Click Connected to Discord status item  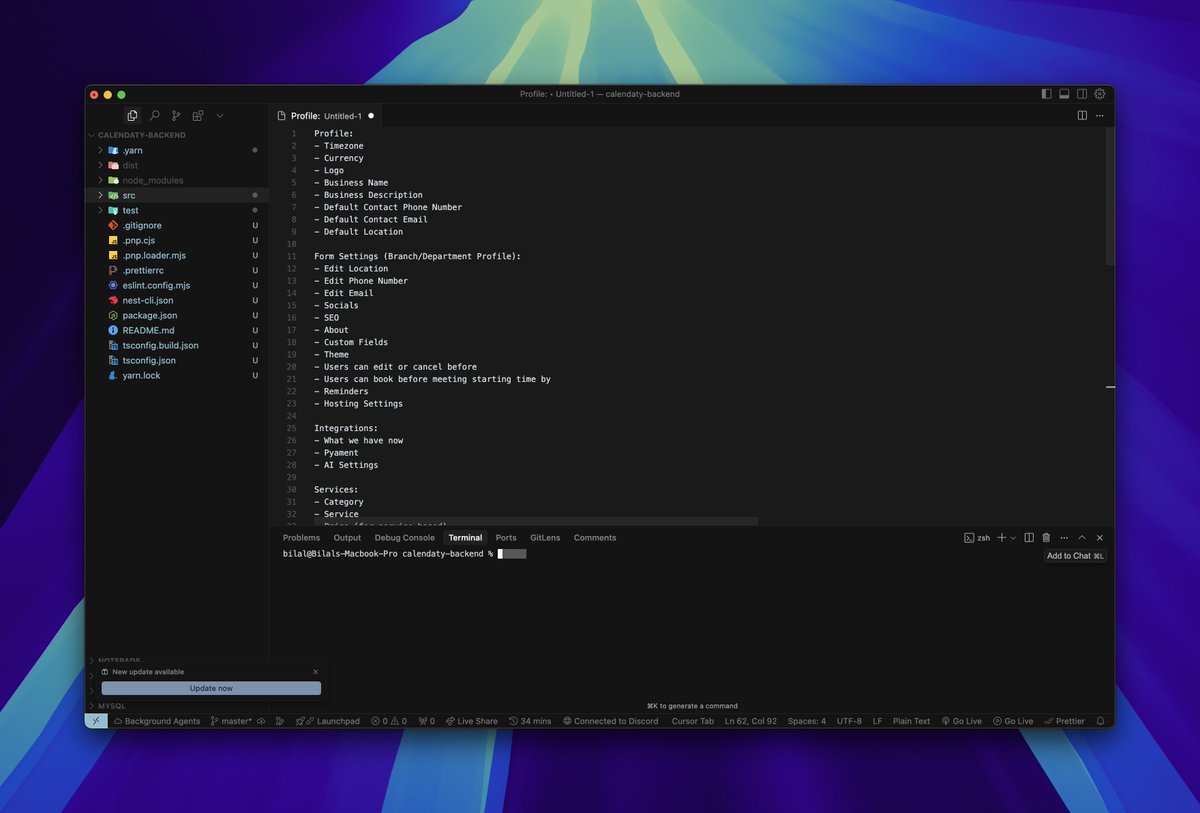pos(610,721)
